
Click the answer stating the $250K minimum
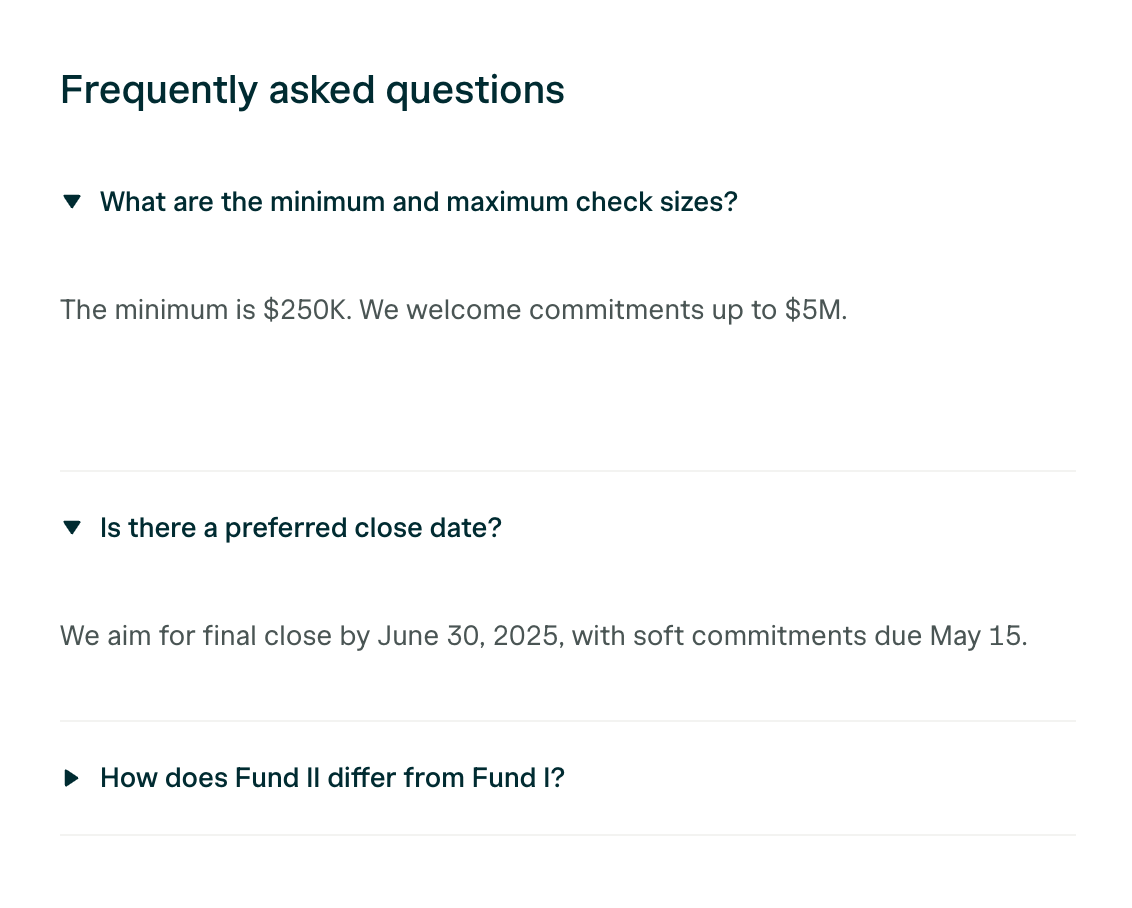pyautogui.click(x=453, y=310)
